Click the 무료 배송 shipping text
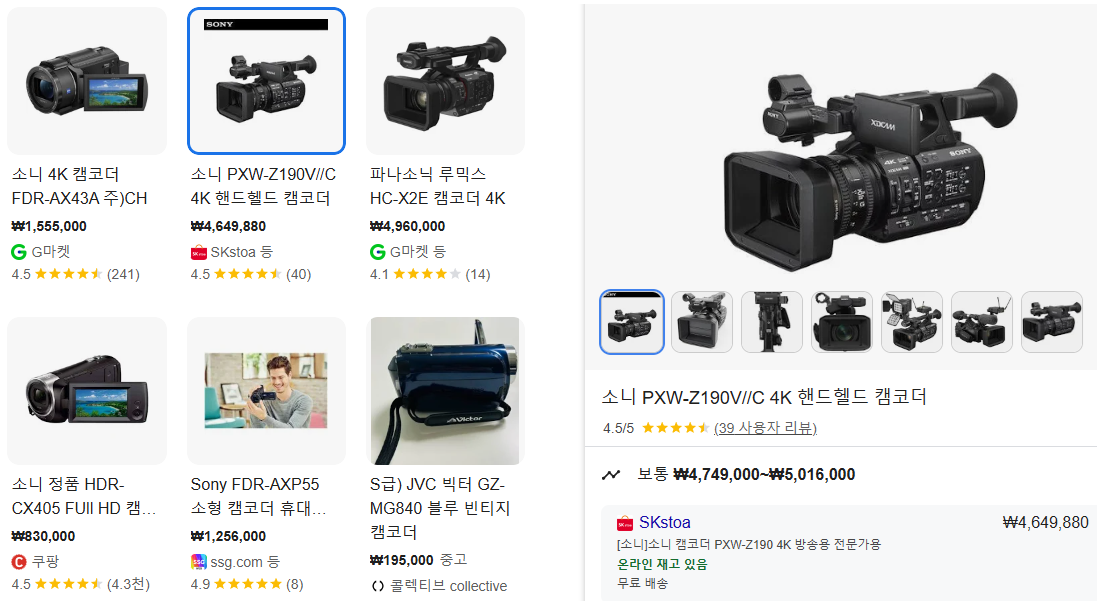Screen dimensions: 1097x601 pos(642,583)
